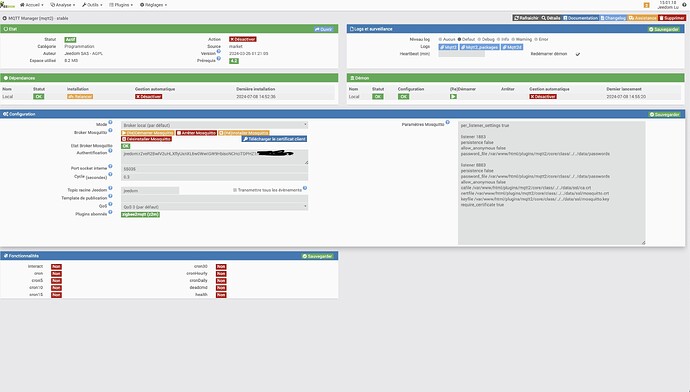This screenshot has height=392, width=690.
Task: Click the Topic racine Jeedom input field
Action: pyautogui.click(x=150, y=191)
